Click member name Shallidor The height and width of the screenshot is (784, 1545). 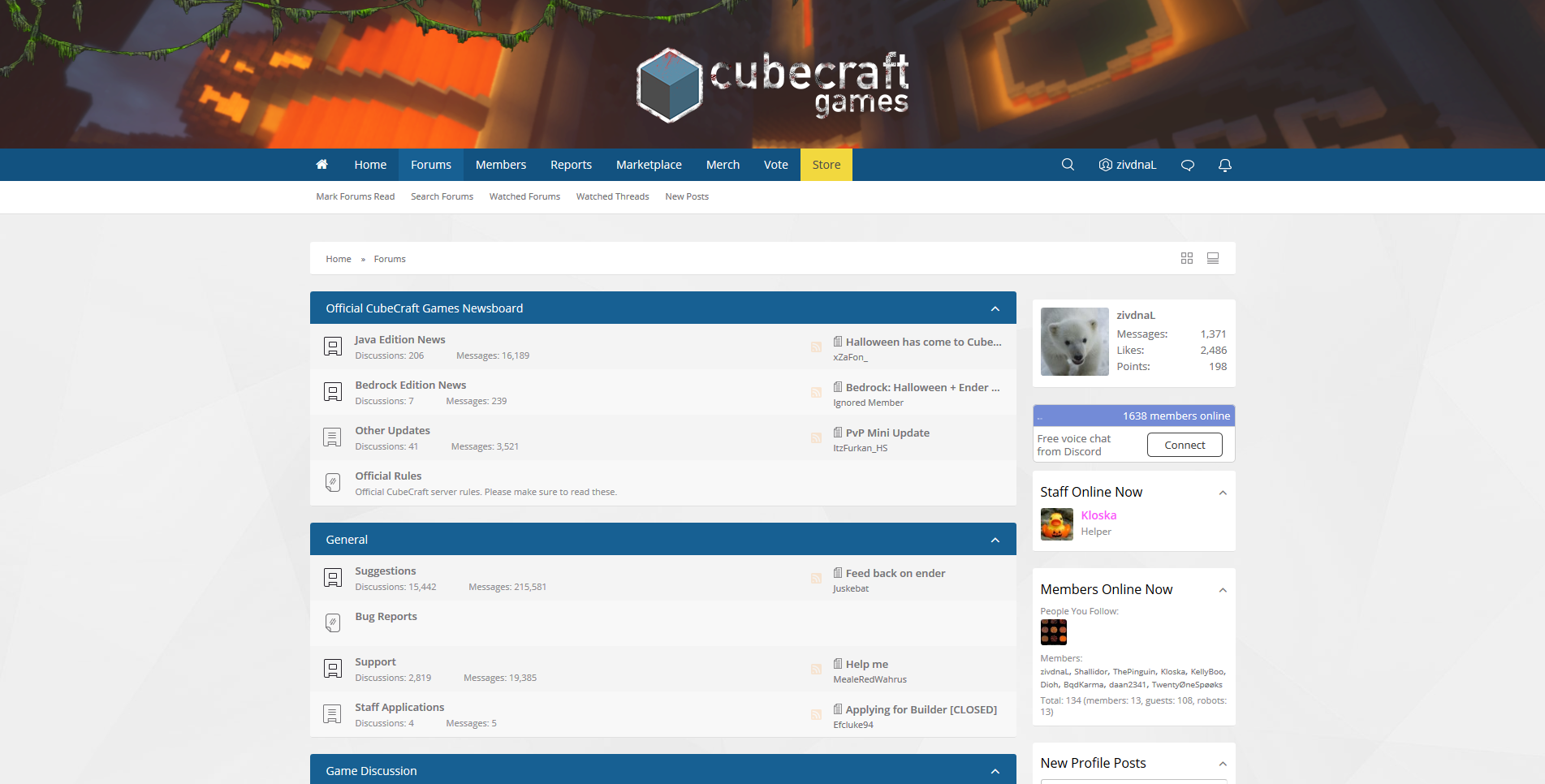coord(1090,672)
